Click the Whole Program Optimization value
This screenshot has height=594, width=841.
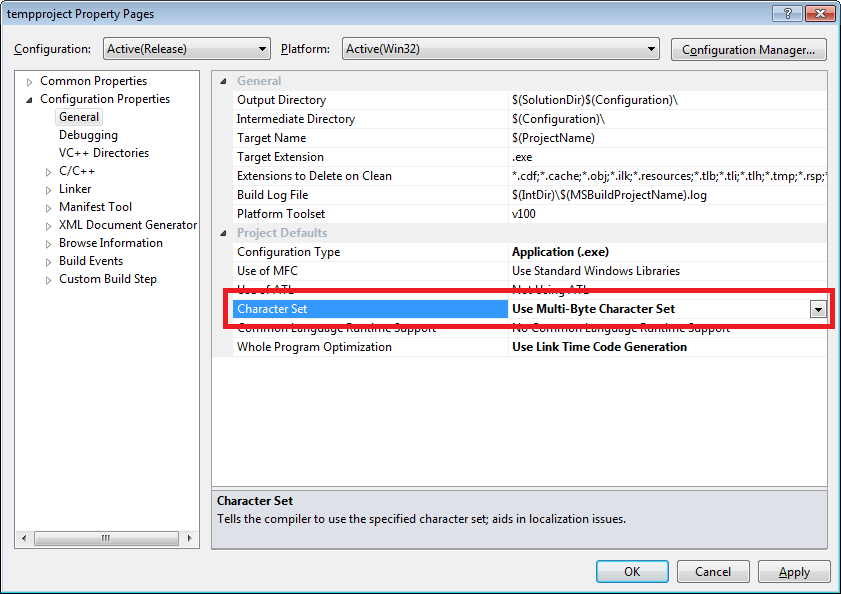pyautogui.click(x=599, y=347)
